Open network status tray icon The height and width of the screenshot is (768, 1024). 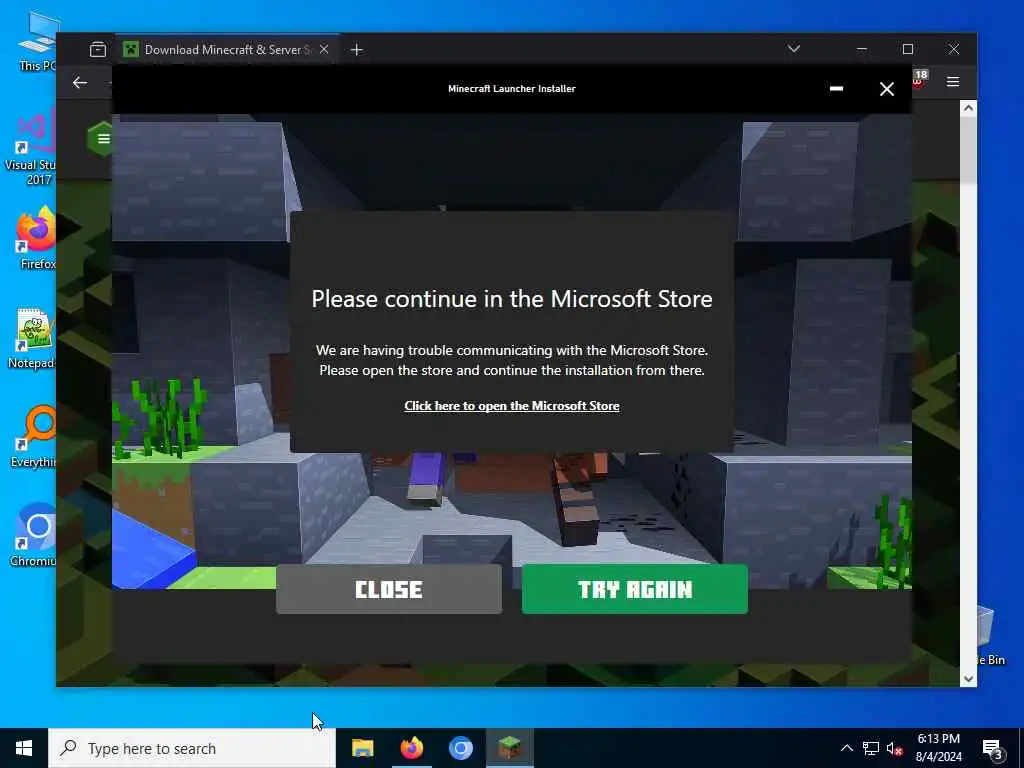(x=871, y=748)
